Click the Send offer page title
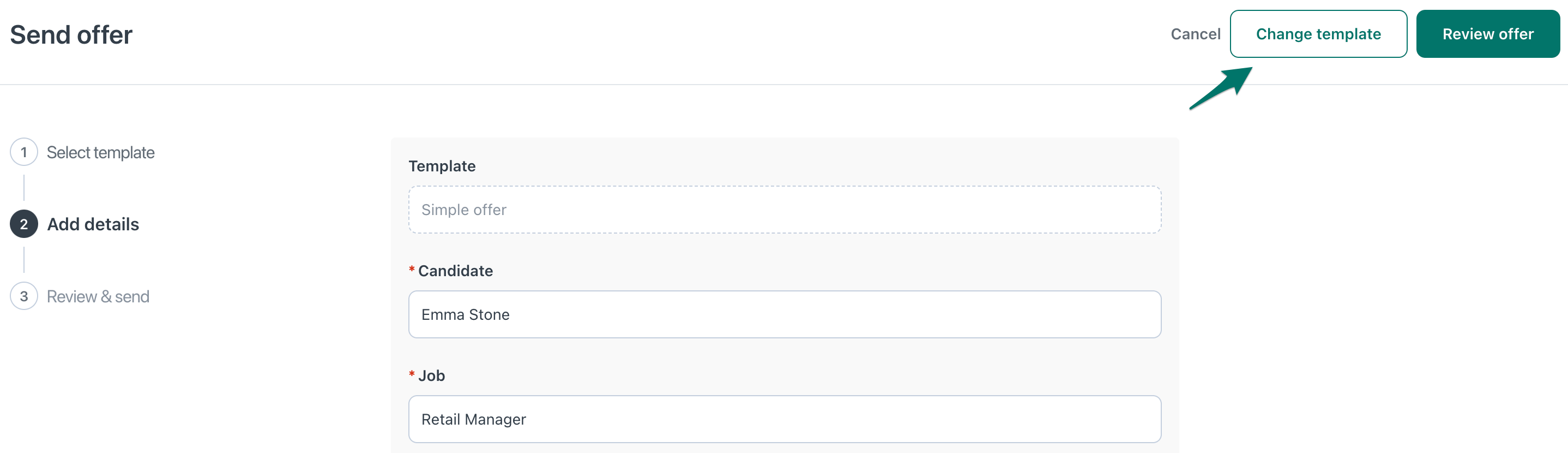 [x=71, y=33]
